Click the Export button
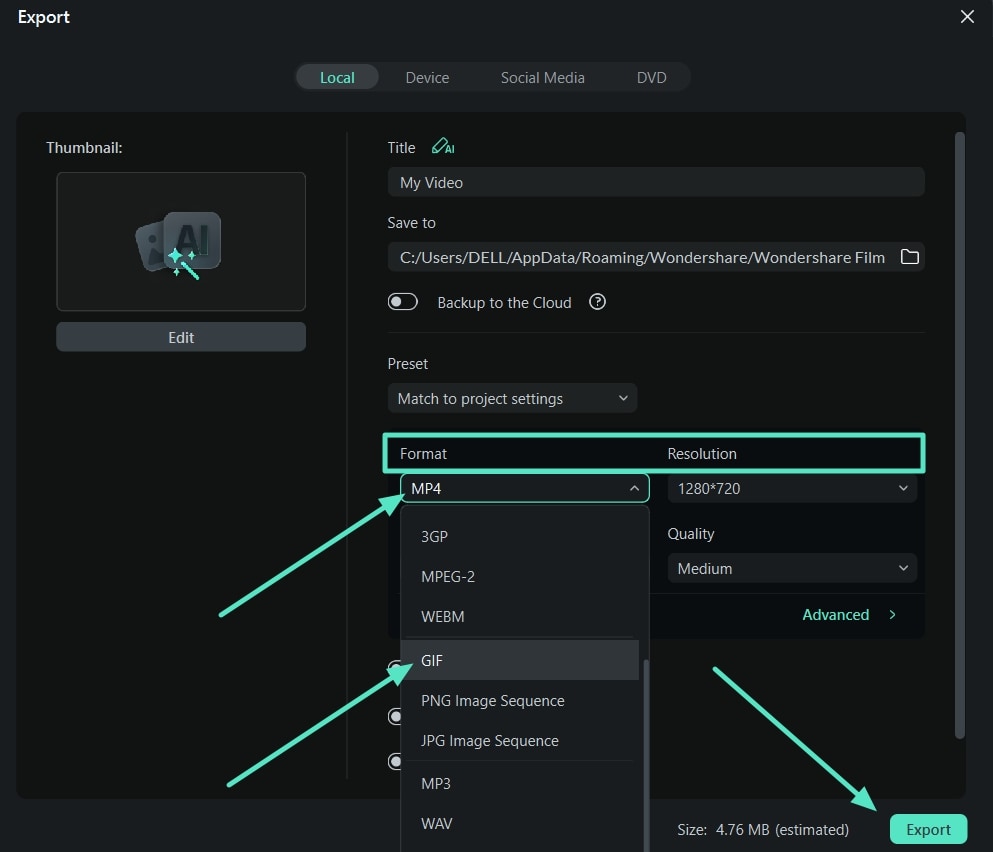 pos(928,829)
